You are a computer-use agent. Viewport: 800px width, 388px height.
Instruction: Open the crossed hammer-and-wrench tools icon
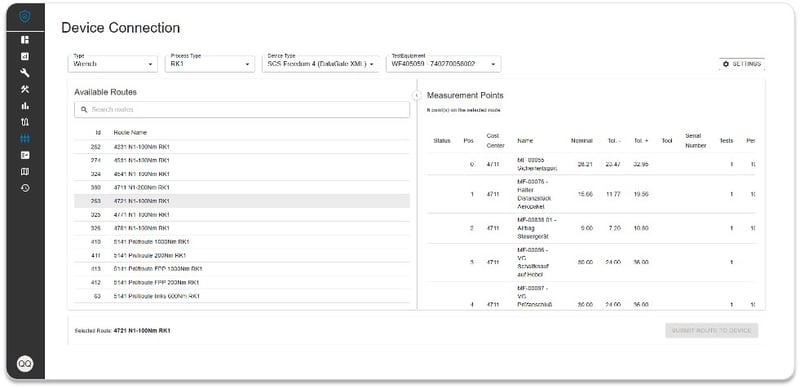click(25, 89)
